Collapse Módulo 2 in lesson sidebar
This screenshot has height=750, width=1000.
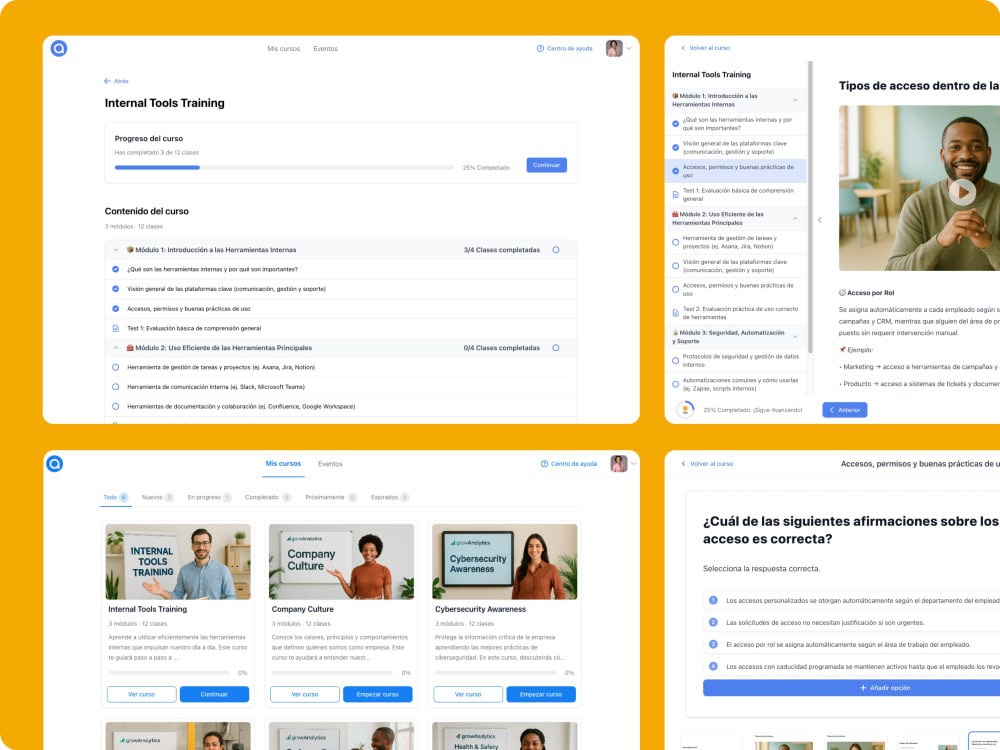[x=795, y=219]
